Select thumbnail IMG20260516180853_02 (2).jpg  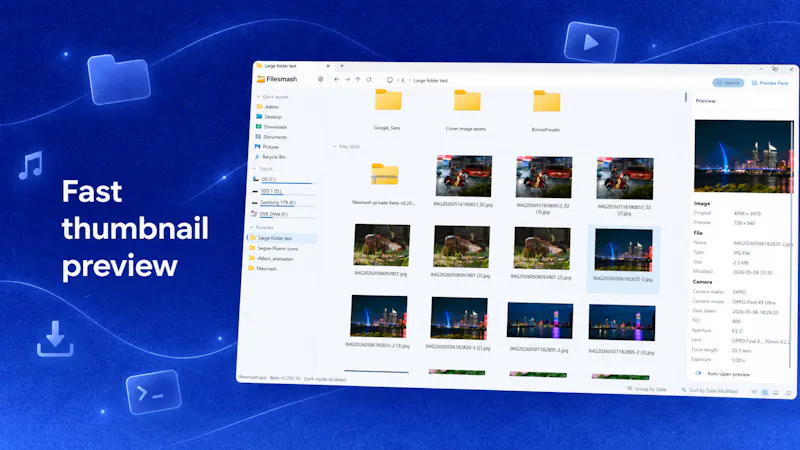pyautogui.click(x=625, y=179)
